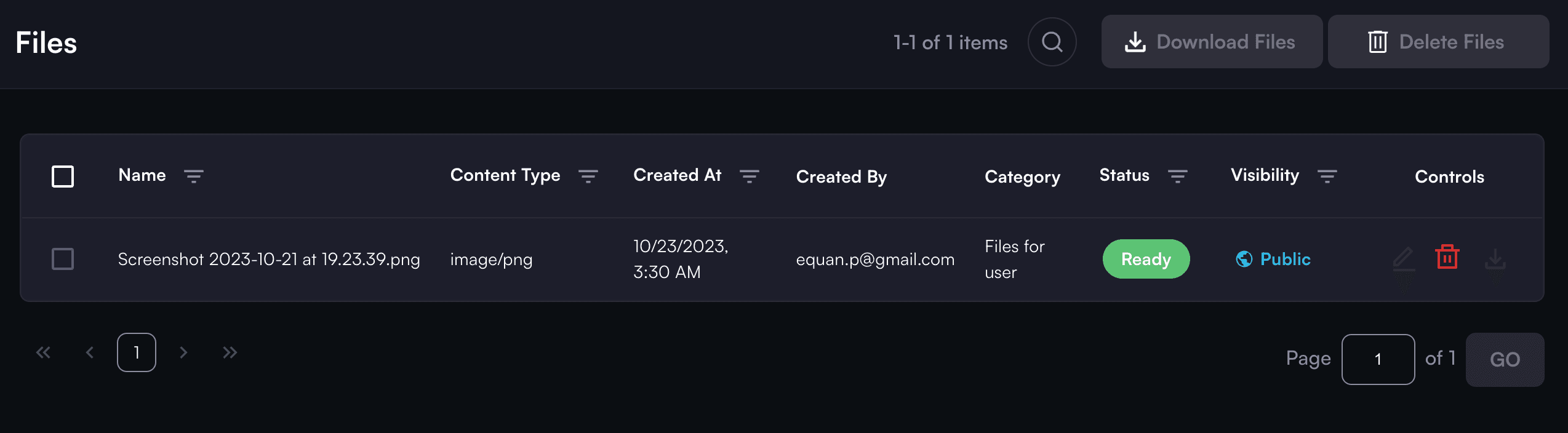Go to next page chevron

pos(183,352)
